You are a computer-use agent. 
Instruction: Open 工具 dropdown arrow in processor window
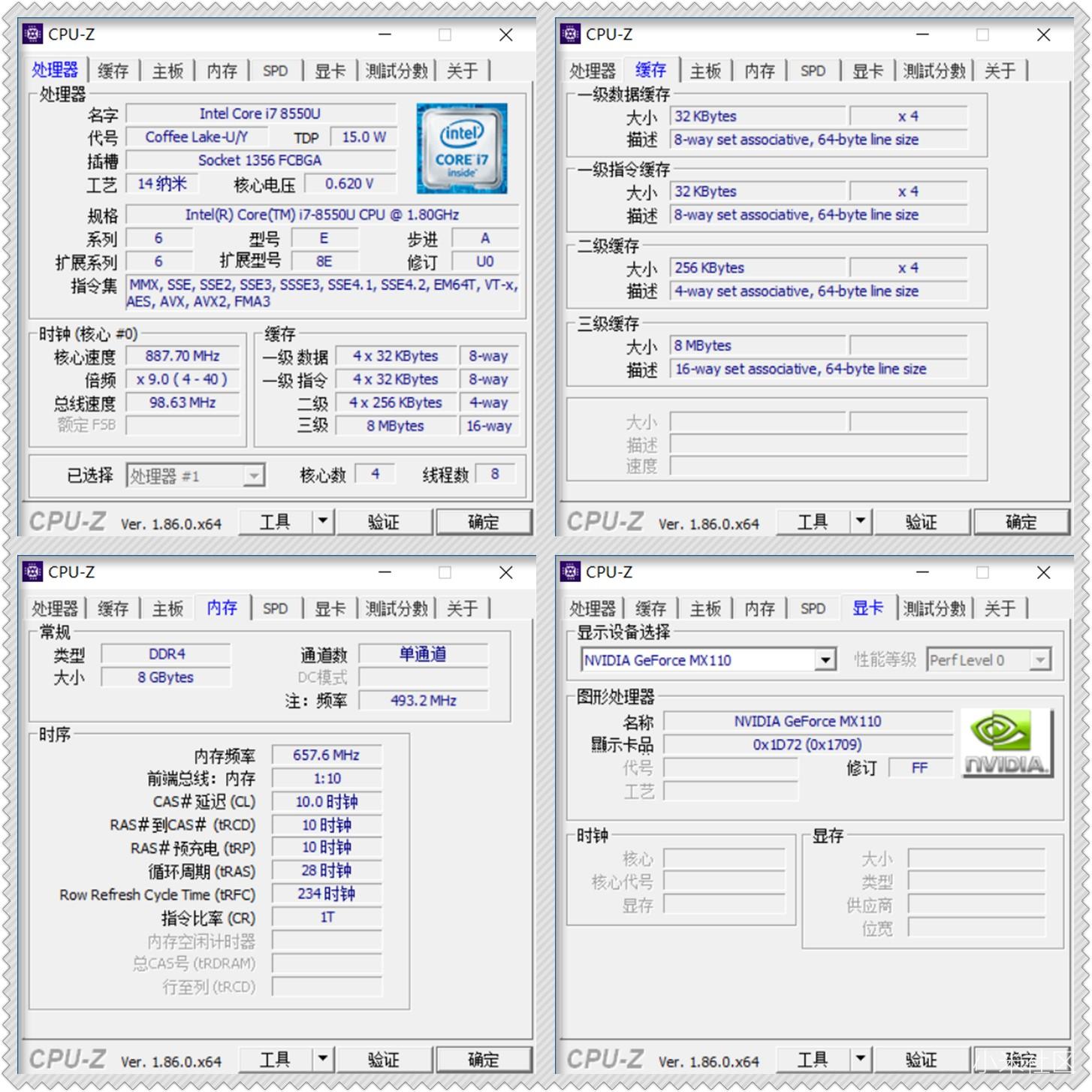coord(323,521)
